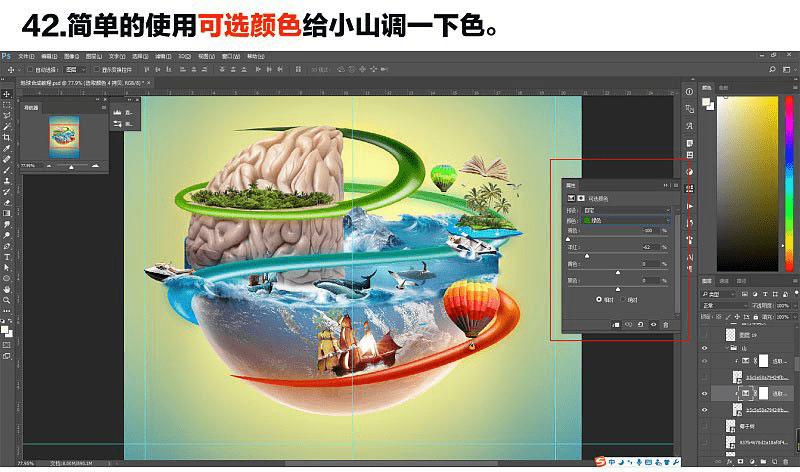Open the Edit (编辑) menu
Screen dimensions: 800x472
[49, 56]
